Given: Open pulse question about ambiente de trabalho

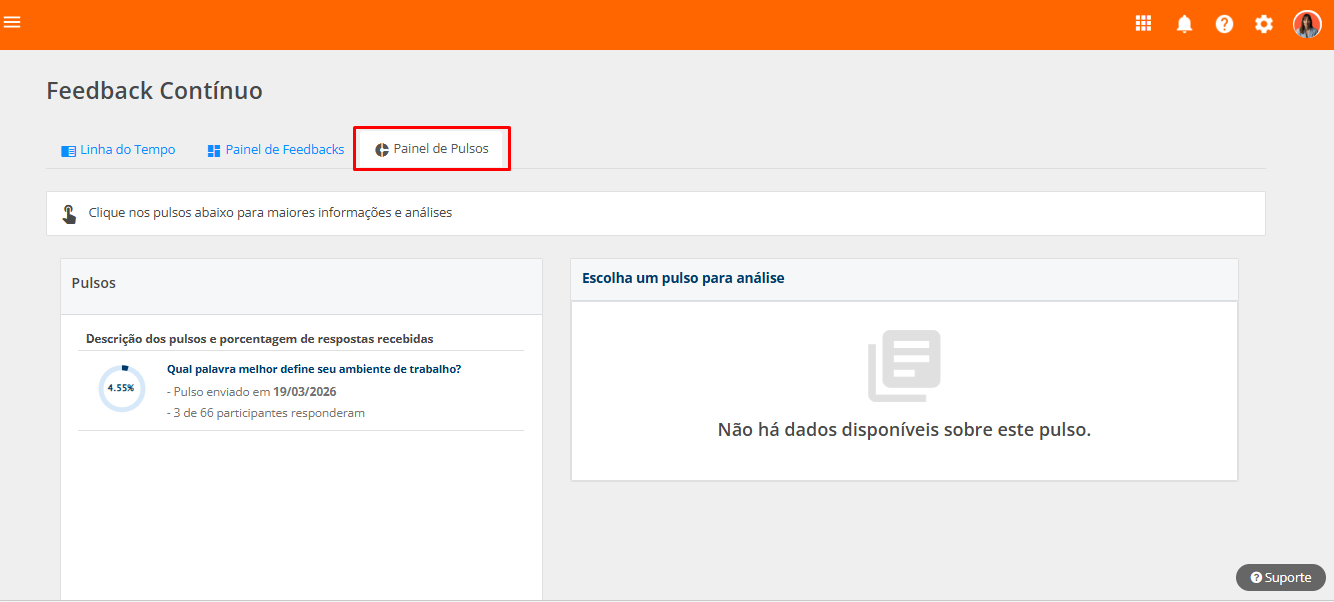Looking at the screenshot, I should 314,369.
